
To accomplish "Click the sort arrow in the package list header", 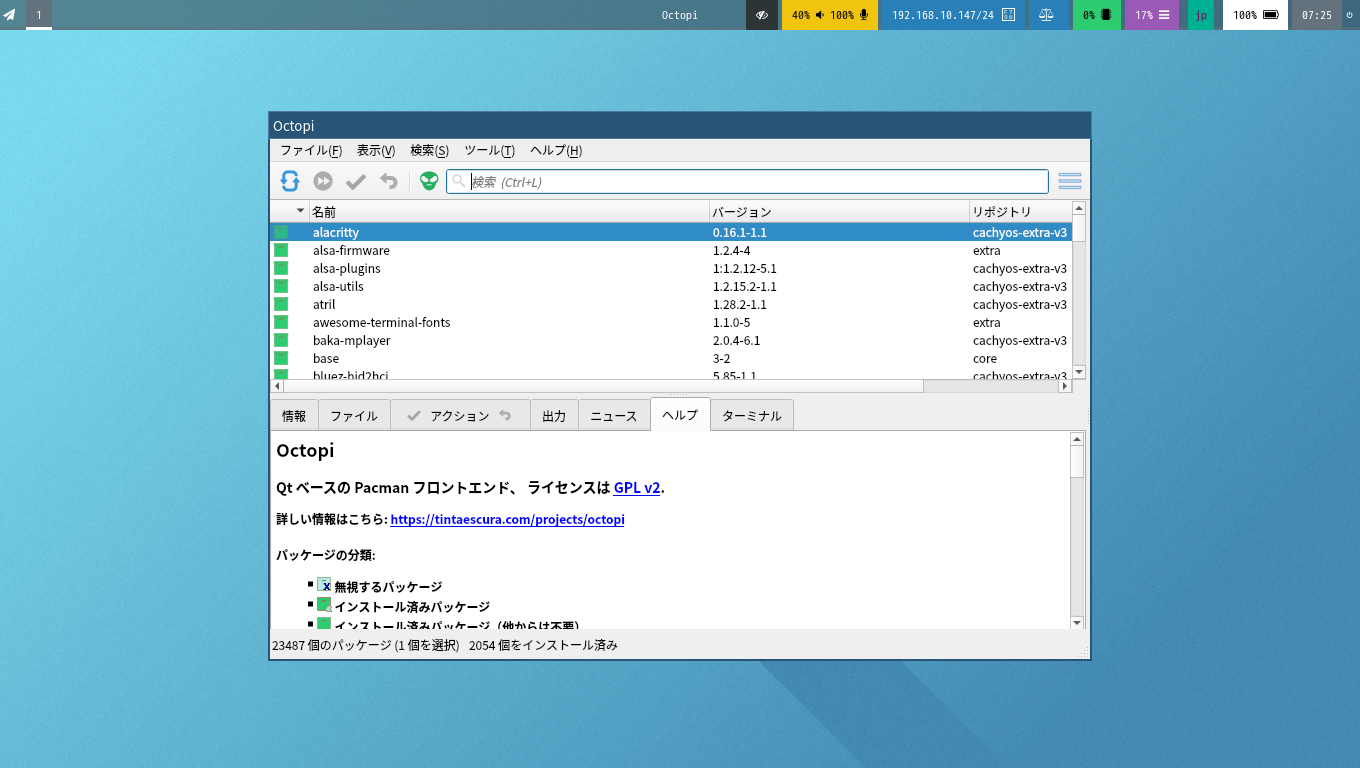I will tap(299, 211).
